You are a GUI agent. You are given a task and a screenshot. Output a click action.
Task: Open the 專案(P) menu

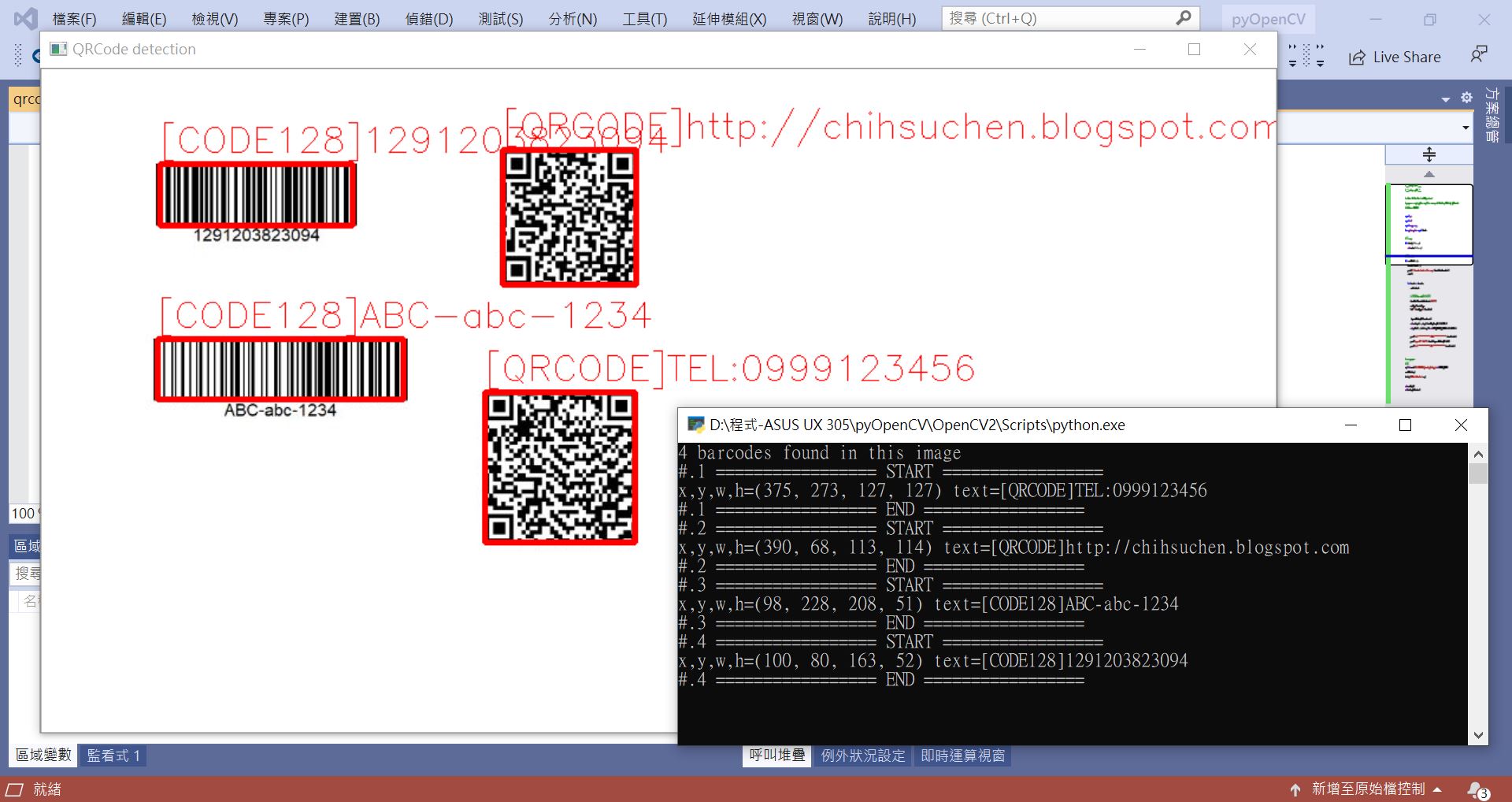point(286,19)
